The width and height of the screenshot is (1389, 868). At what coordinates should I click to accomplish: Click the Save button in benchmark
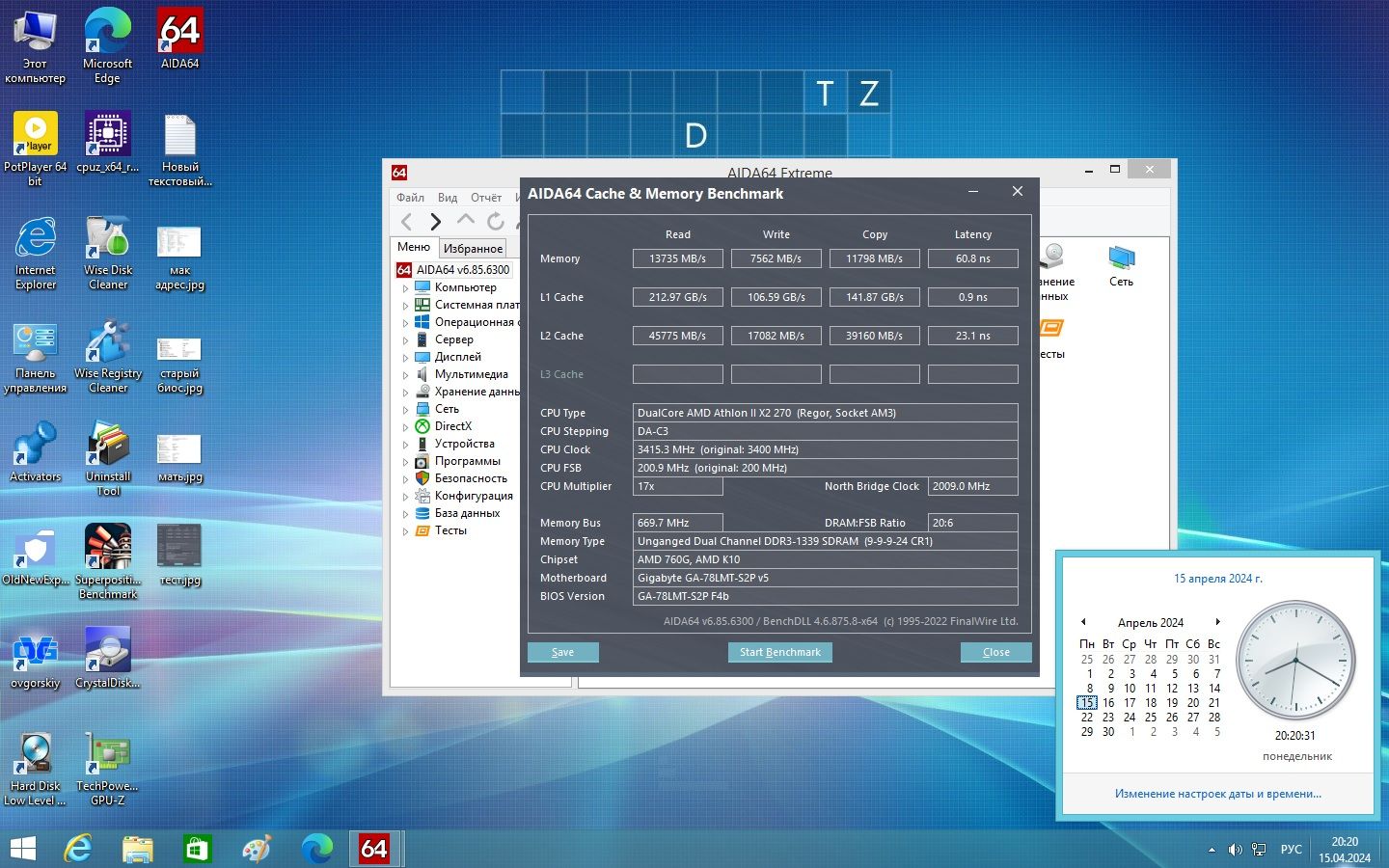(563, 652)
